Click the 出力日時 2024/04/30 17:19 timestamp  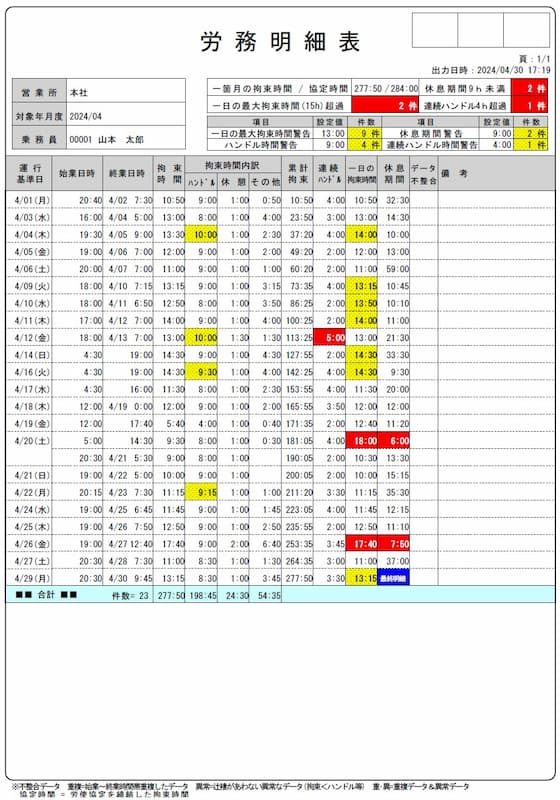(x=491, y=70)
